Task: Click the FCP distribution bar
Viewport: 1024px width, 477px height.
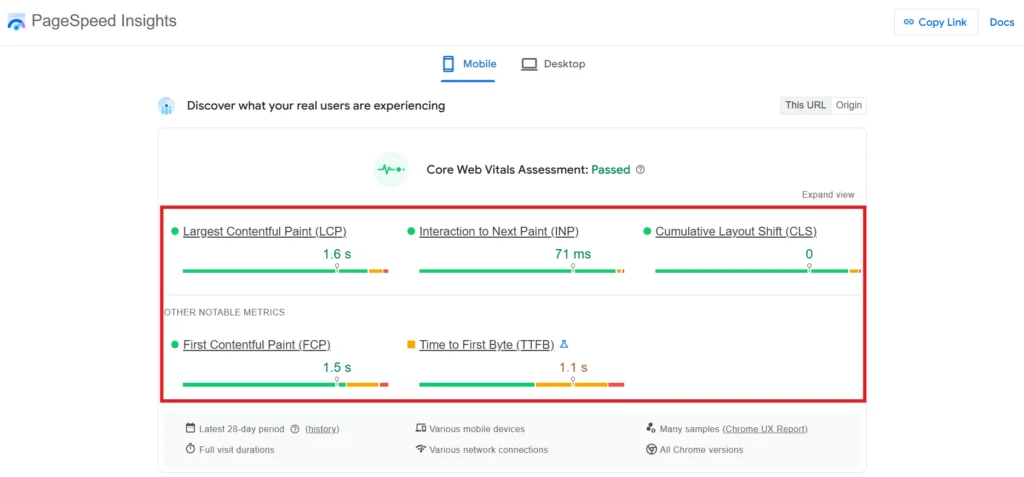Action: (x=285, y=384)
